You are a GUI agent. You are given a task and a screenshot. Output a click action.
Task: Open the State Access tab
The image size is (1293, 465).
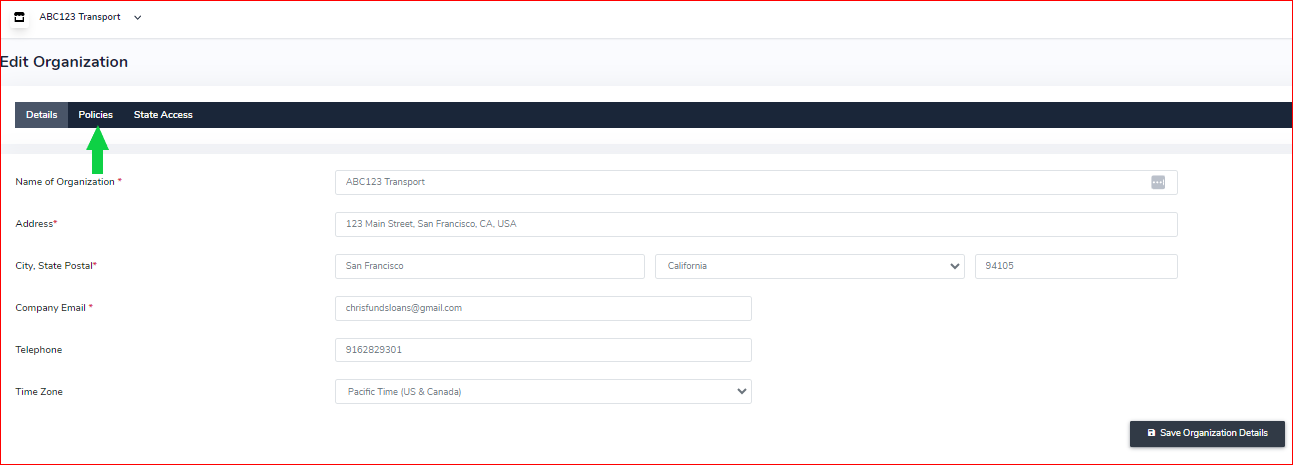(x=163, y=115)
